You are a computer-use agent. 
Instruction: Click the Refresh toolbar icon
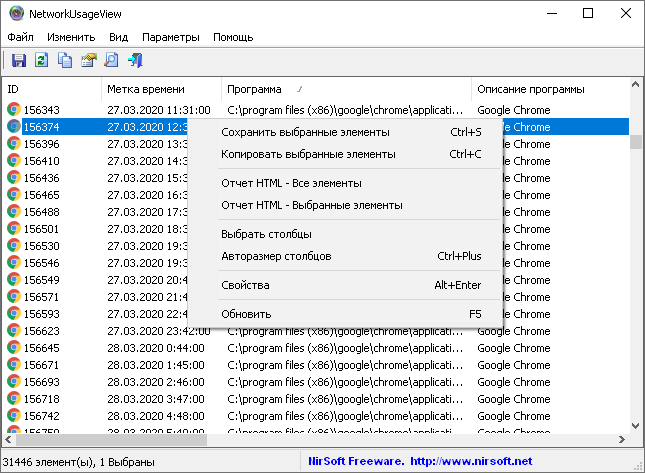(42, 60)
